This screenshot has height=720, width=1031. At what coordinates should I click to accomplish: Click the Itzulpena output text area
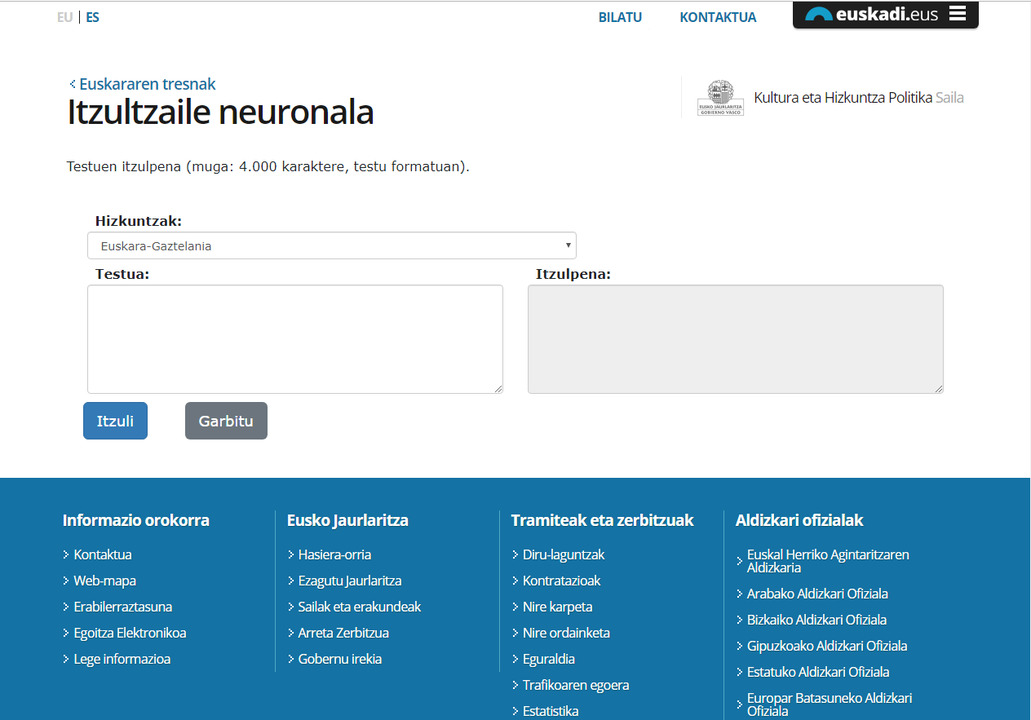coord(735,339)
